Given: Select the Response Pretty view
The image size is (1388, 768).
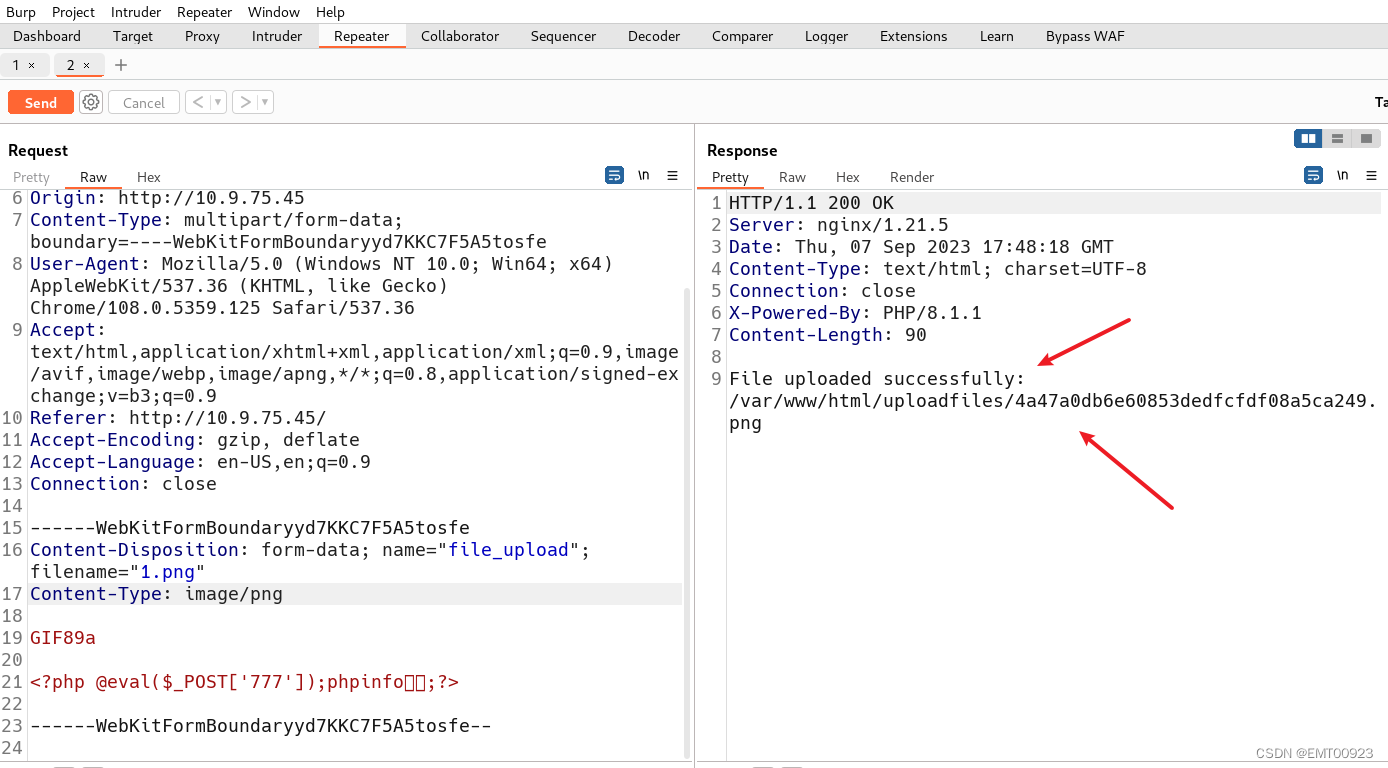Looking at the screenshot, I should [730, 177].
